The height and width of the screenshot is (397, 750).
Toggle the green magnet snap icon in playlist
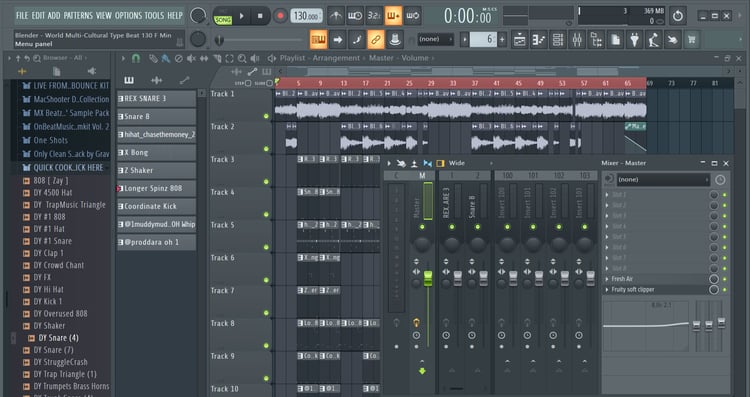click(136, 58)
